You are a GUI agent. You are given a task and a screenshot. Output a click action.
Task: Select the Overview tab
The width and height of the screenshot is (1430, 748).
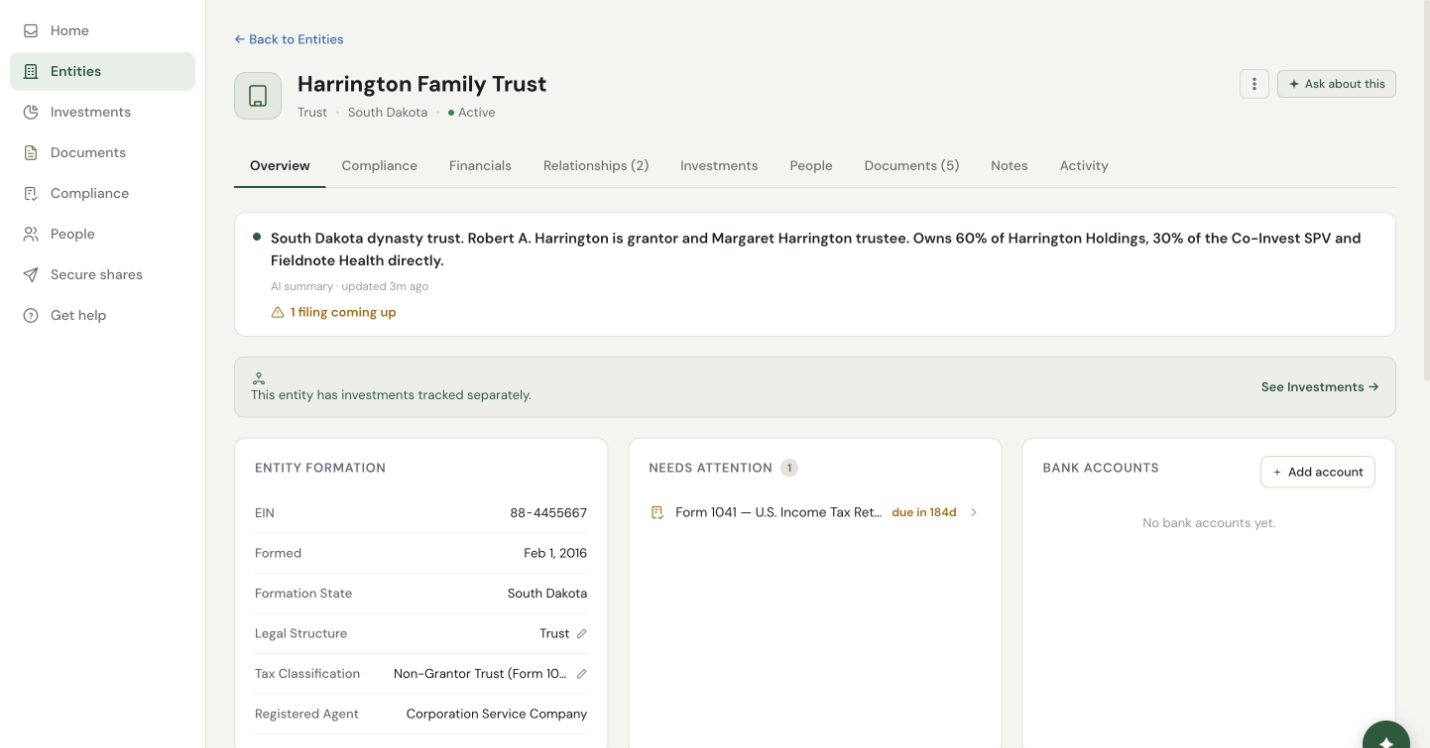(280, 166)
